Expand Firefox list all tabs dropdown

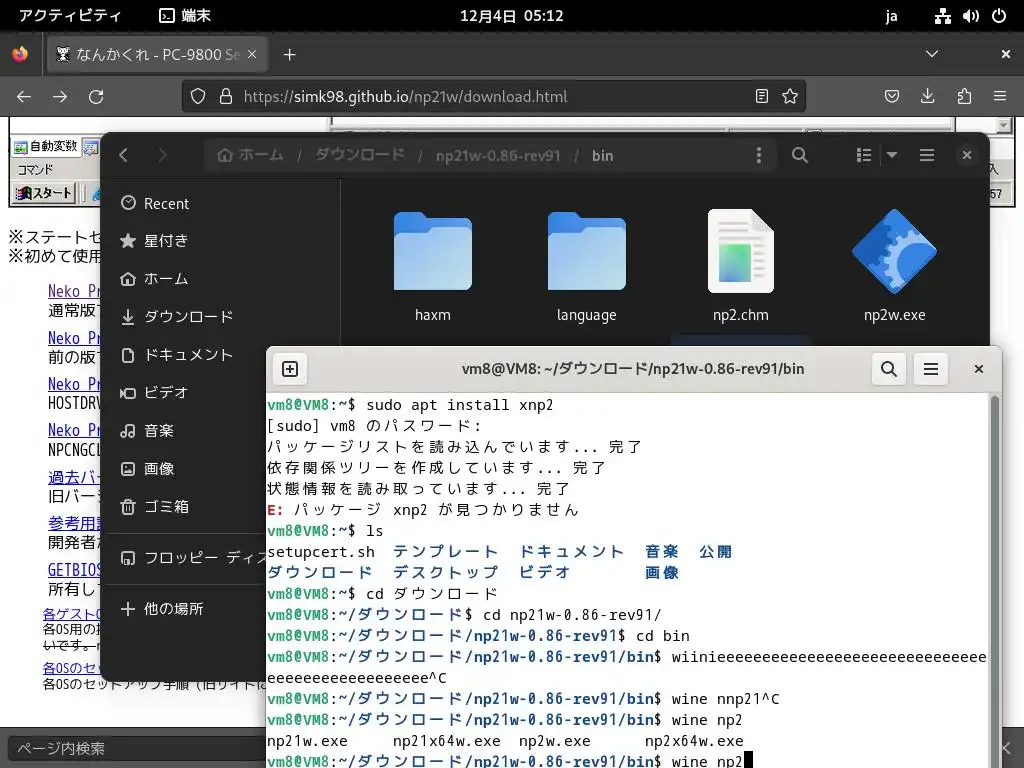932,54
